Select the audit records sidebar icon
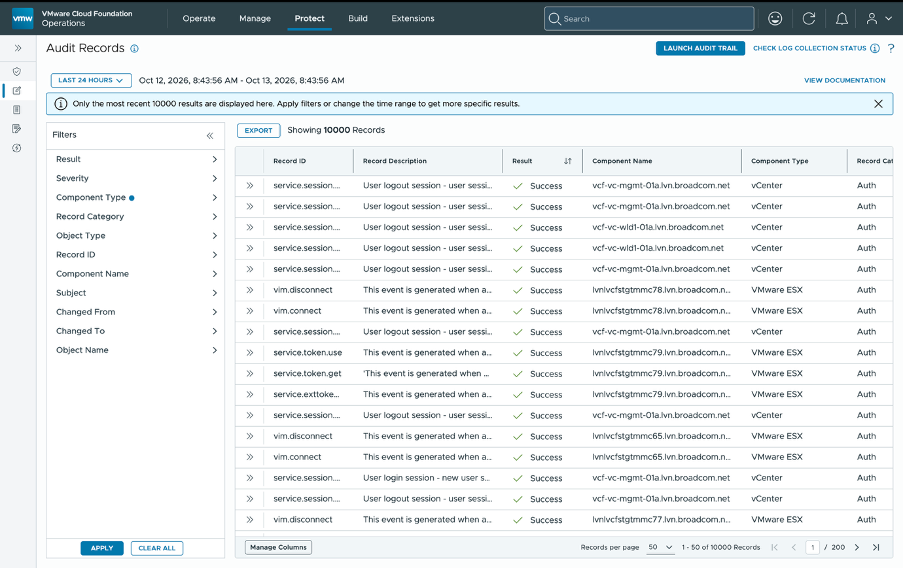This screenshot has height=568, width=904. click(17, 91)
